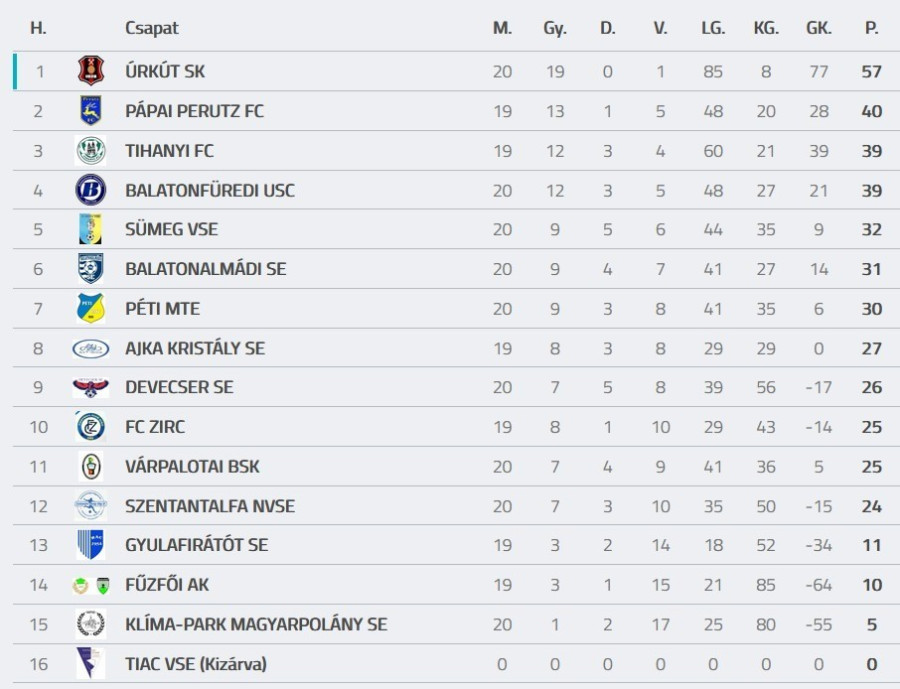Screen dimensions: 900x689
Task: Click the GK. goal difference header
Action: click(x=819, y=28)
